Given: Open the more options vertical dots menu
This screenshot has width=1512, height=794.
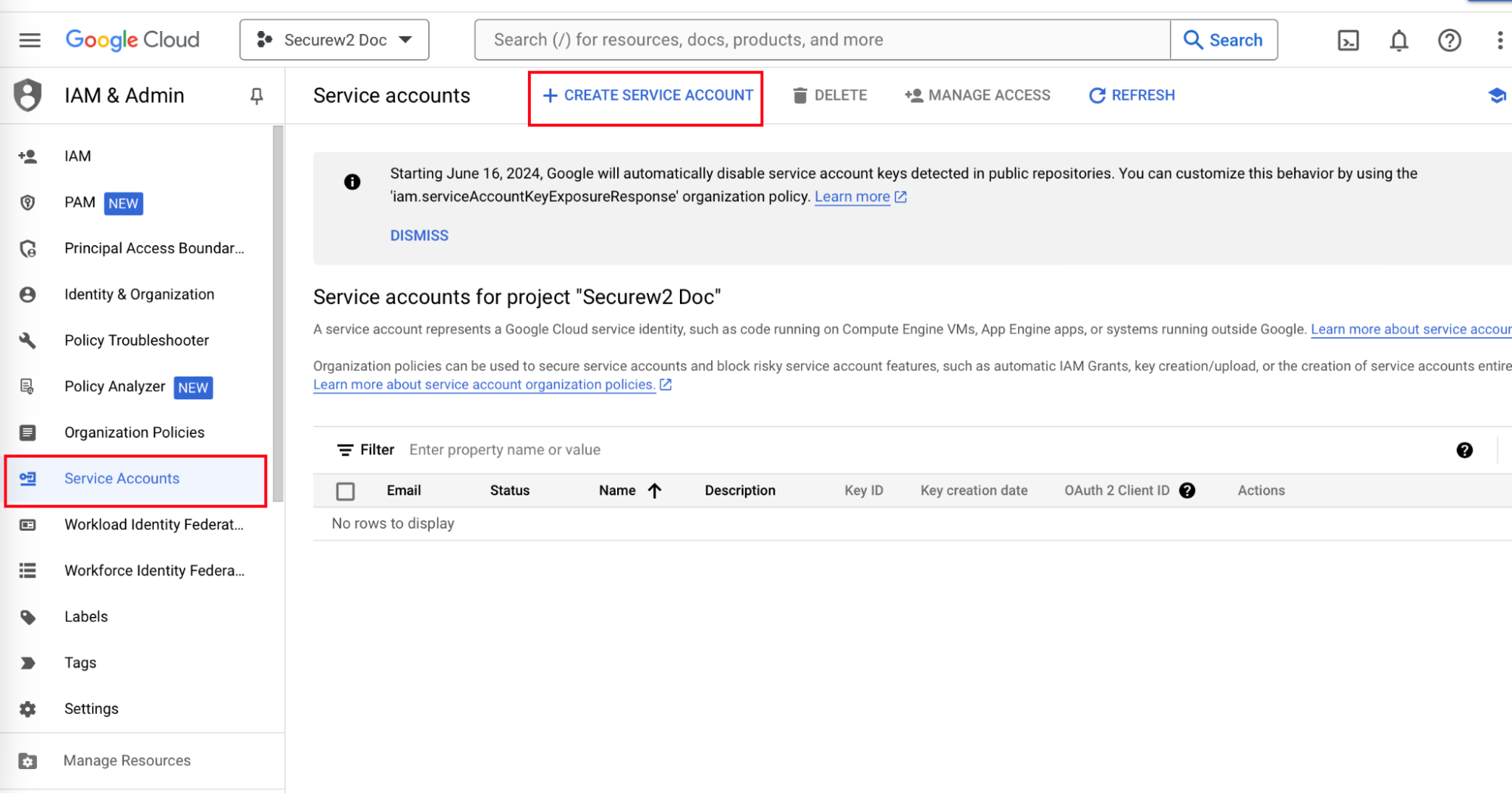Looking at the screenshot, I should coord(1499,40).
